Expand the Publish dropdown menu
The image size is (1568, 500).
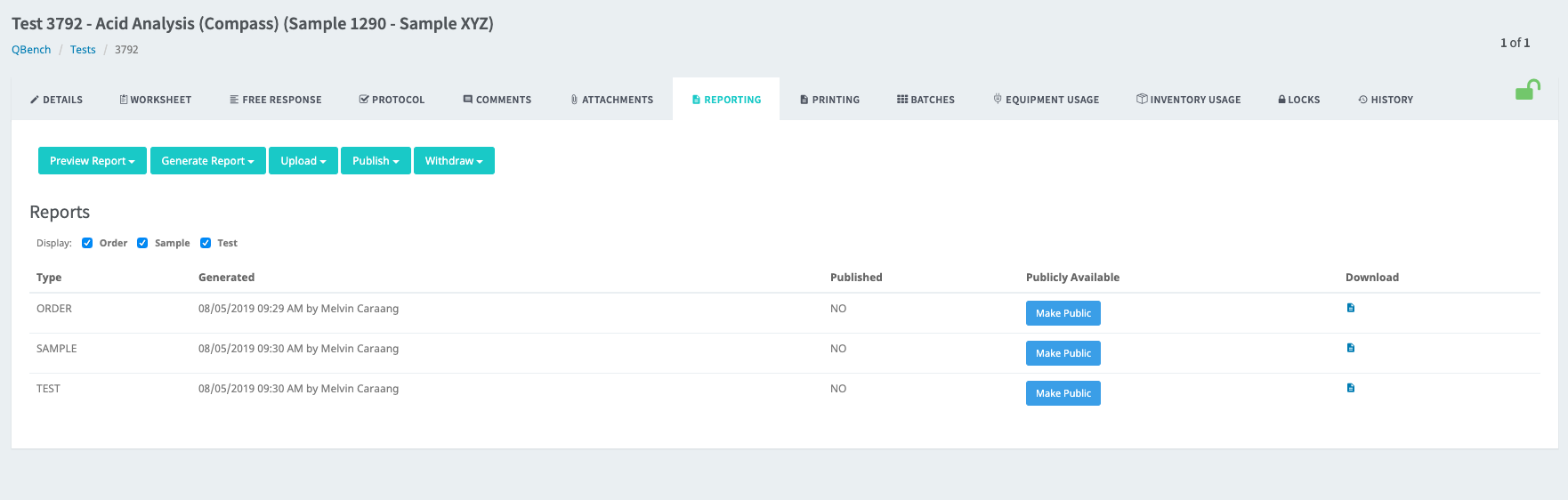point(376,161)
